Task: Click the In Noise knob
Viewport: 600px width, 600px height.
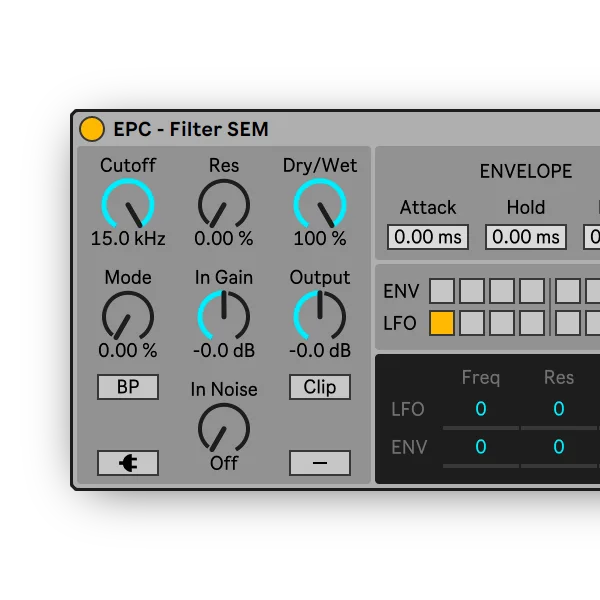Action: click(224, 429)
